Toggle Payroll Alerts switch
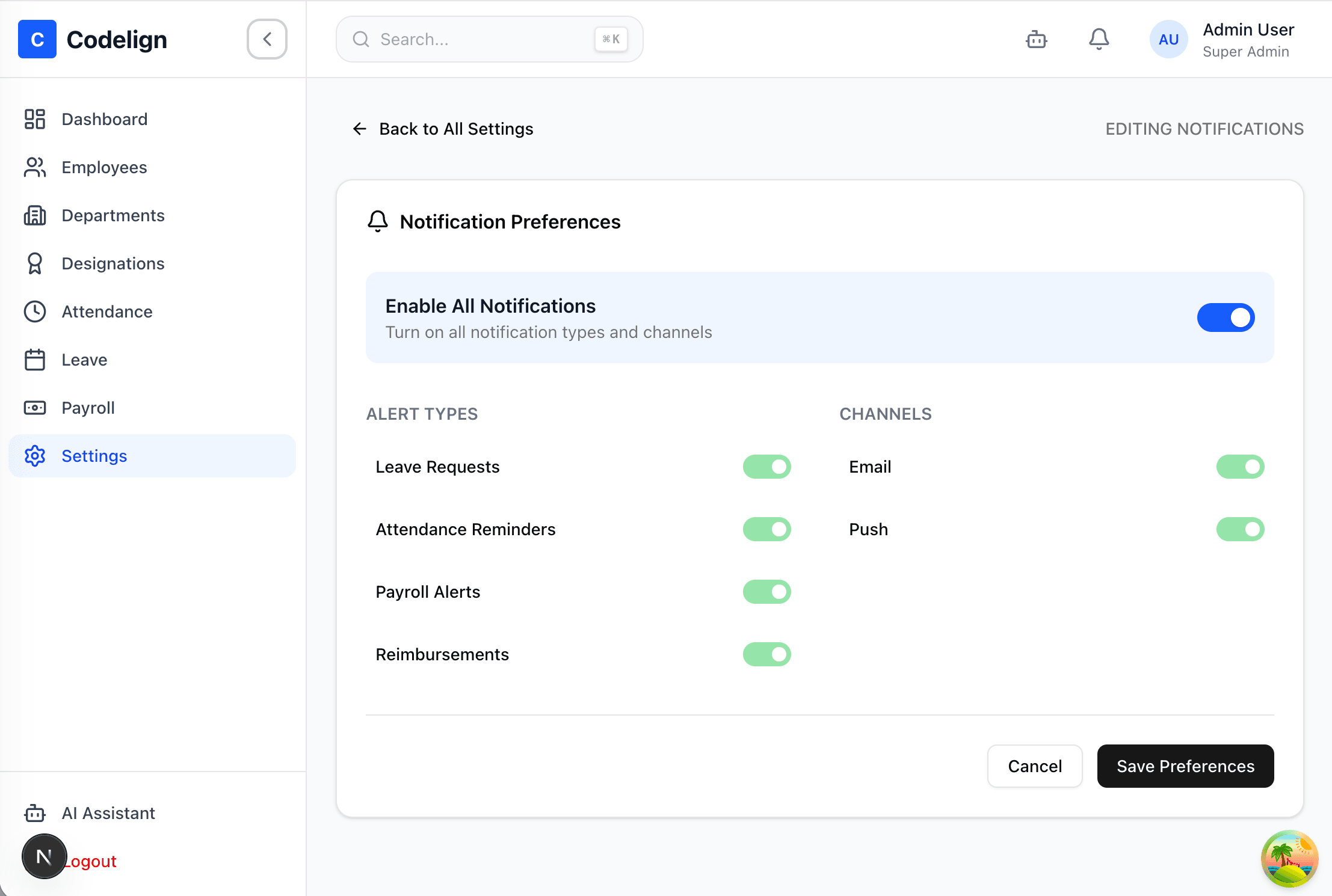 tap(766, 592)
